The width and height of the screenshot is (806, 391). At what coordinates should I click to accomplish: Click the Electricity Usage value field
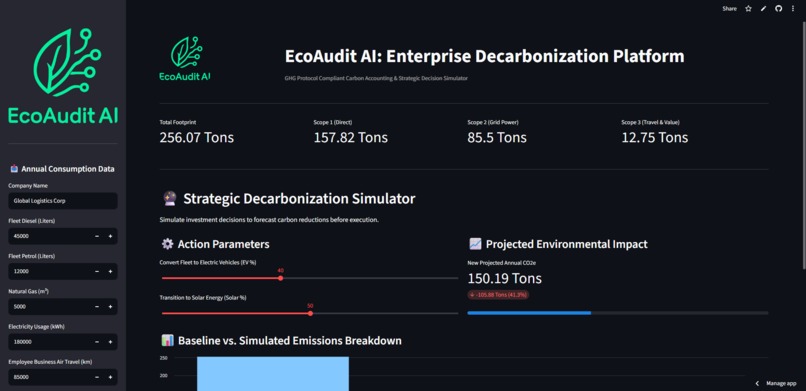pyautogui.click(x=49, y=342)
